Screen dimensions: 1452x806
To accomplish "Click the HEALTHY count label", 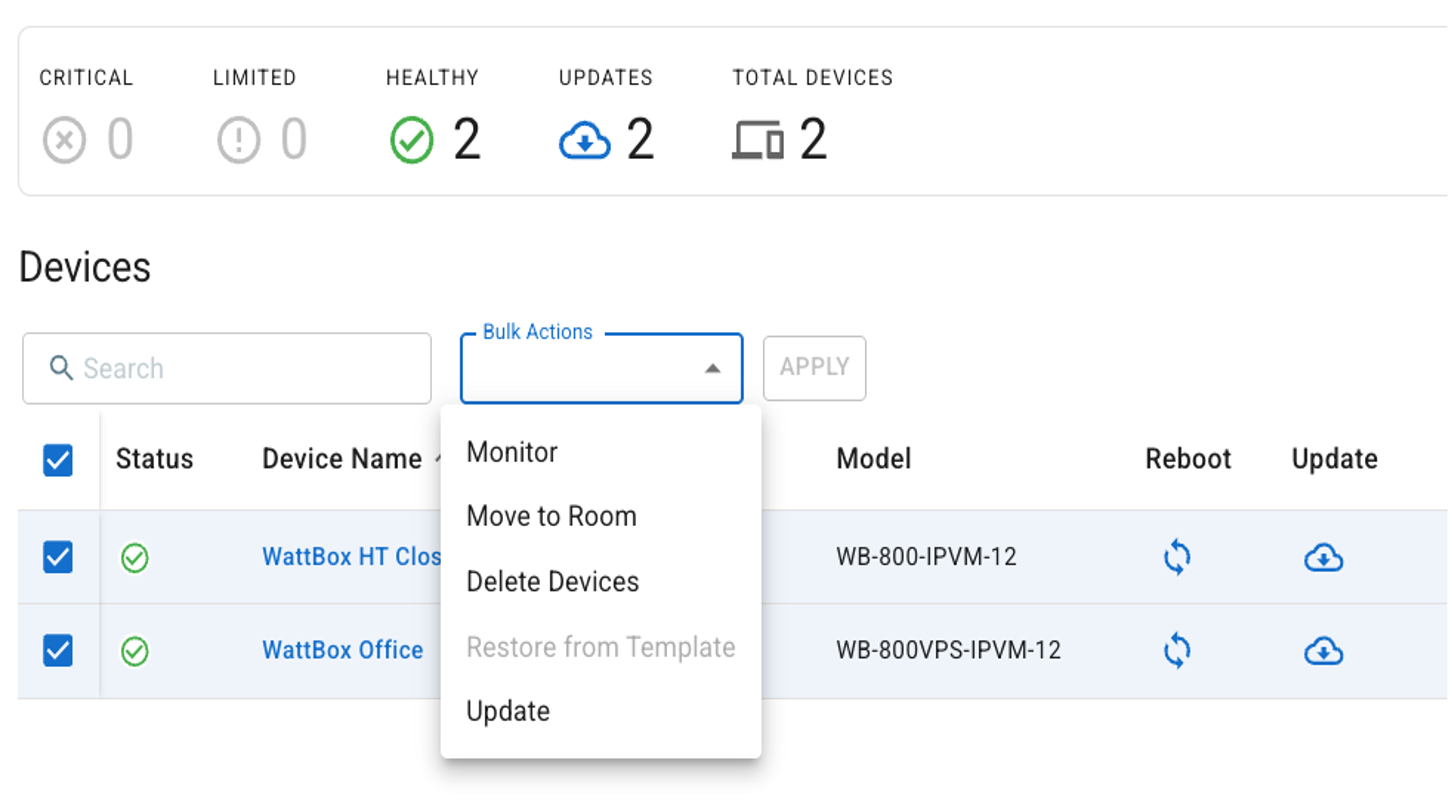I will 432,78.
